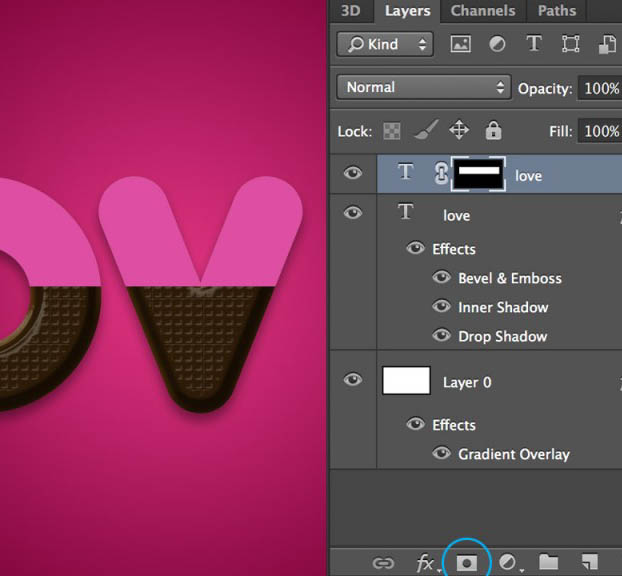Open the fx layer style menu

click(x=427, y=563)
